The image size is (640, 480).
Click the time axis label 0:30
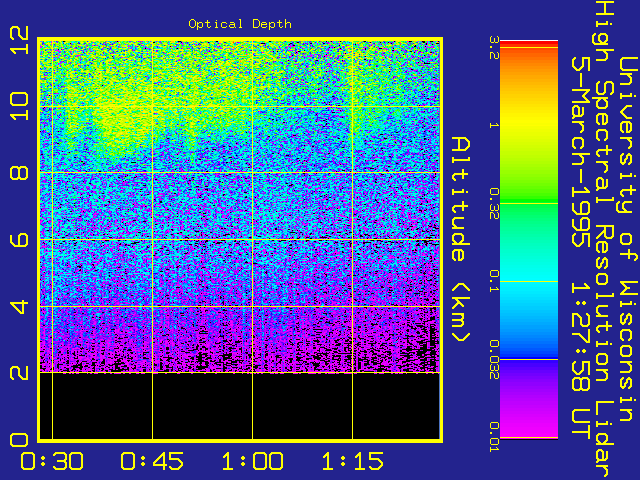[52, 462]
